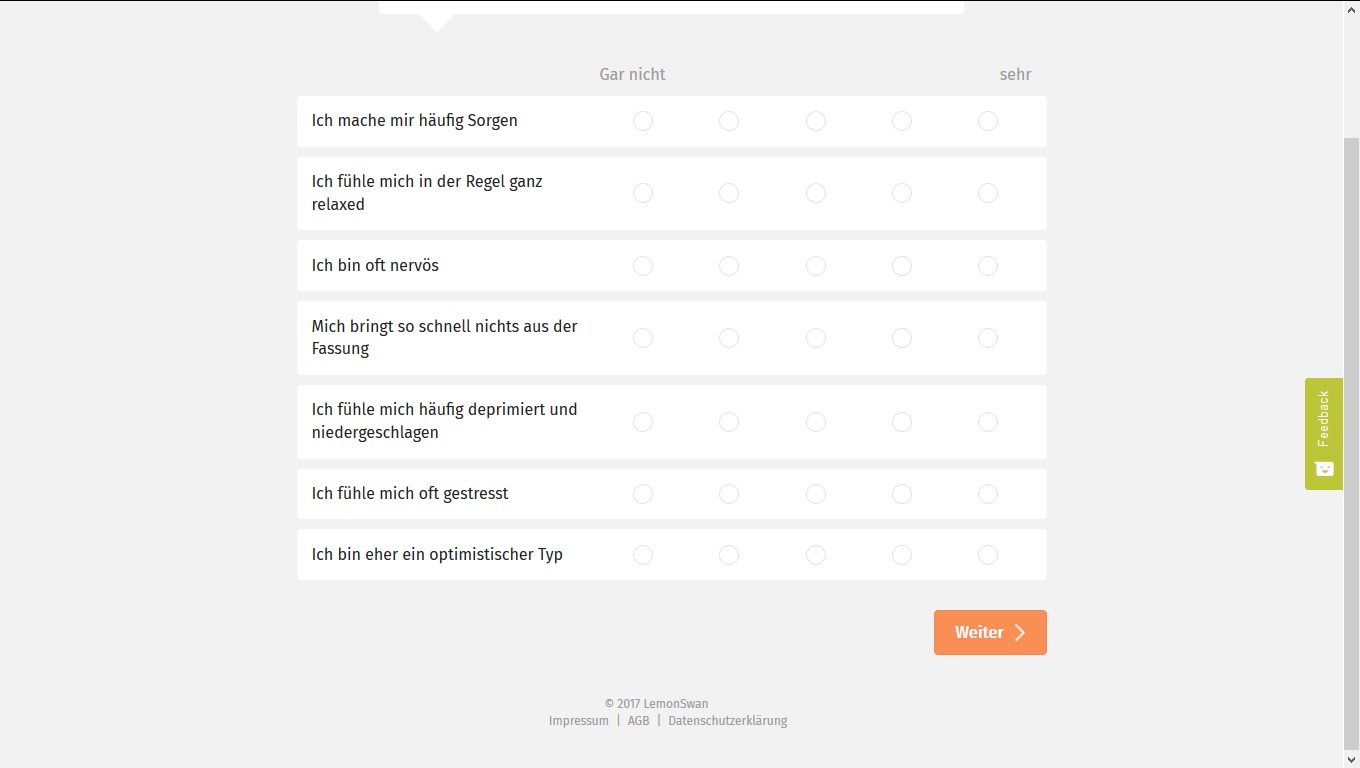This screenshot has width=1360, height=768.
Task: Click the Feedback smiley icon
Action: coord(1324,469)
